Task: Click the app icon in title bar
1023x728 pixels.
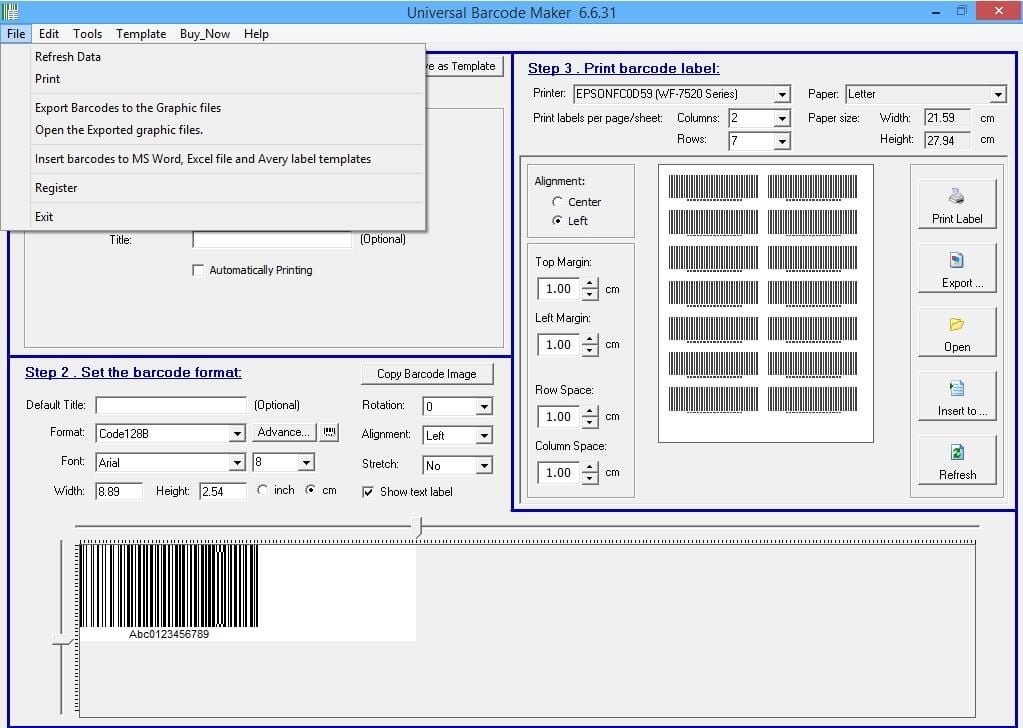Action: tap(10, 11)
